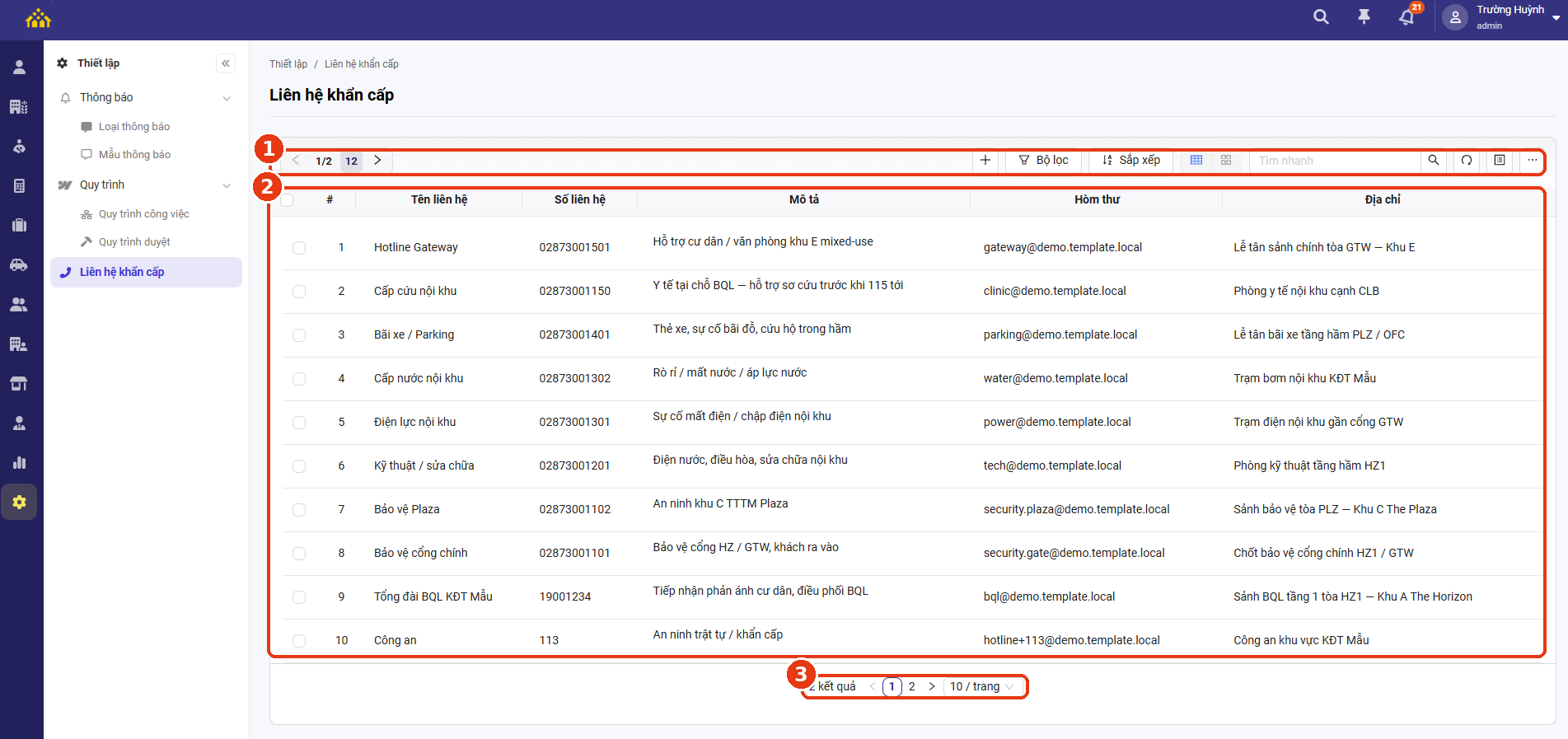Tick the checkbox for Bảo vệ Plaza row

[x=299, y=510]
